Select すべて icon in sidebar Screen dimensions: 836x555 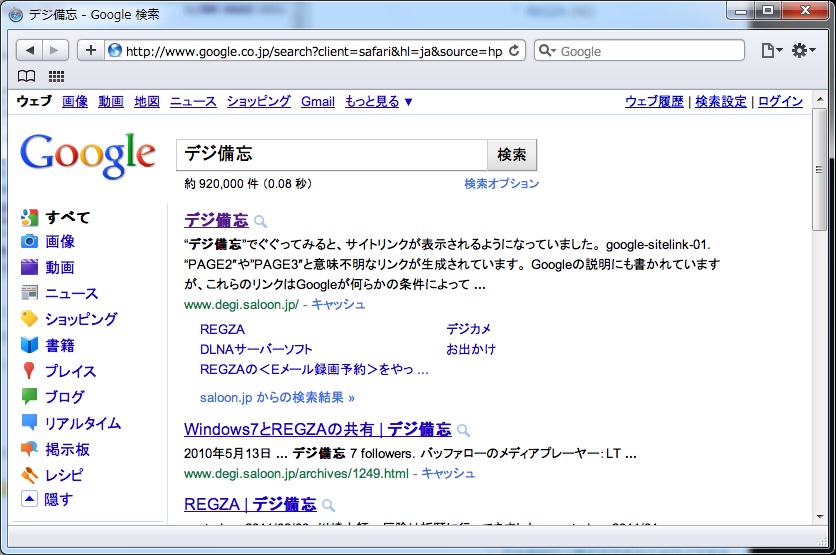[30, 217]
